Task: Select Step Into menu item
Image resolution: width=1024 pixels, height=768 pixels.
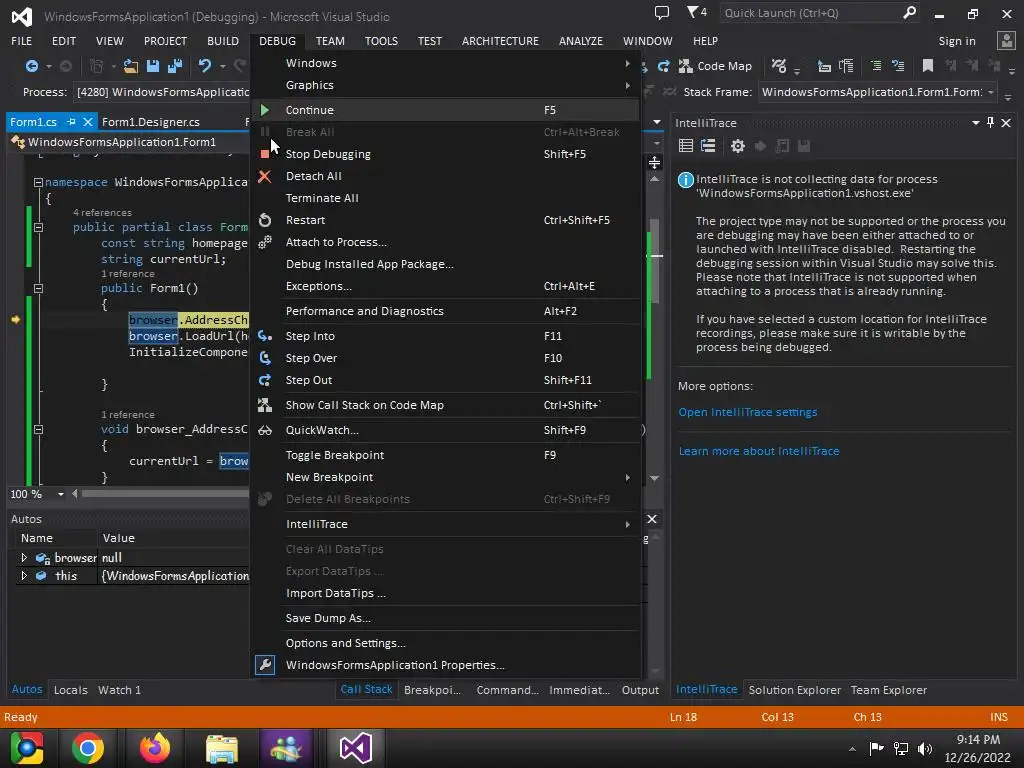Action: pos(445,336)
